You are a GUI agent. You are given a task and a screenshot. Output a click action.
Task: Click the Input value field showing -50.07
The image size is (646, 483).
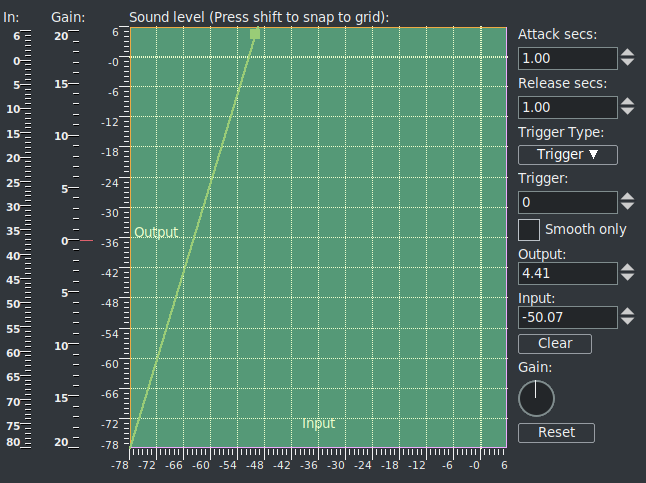[x=567, y=317]
